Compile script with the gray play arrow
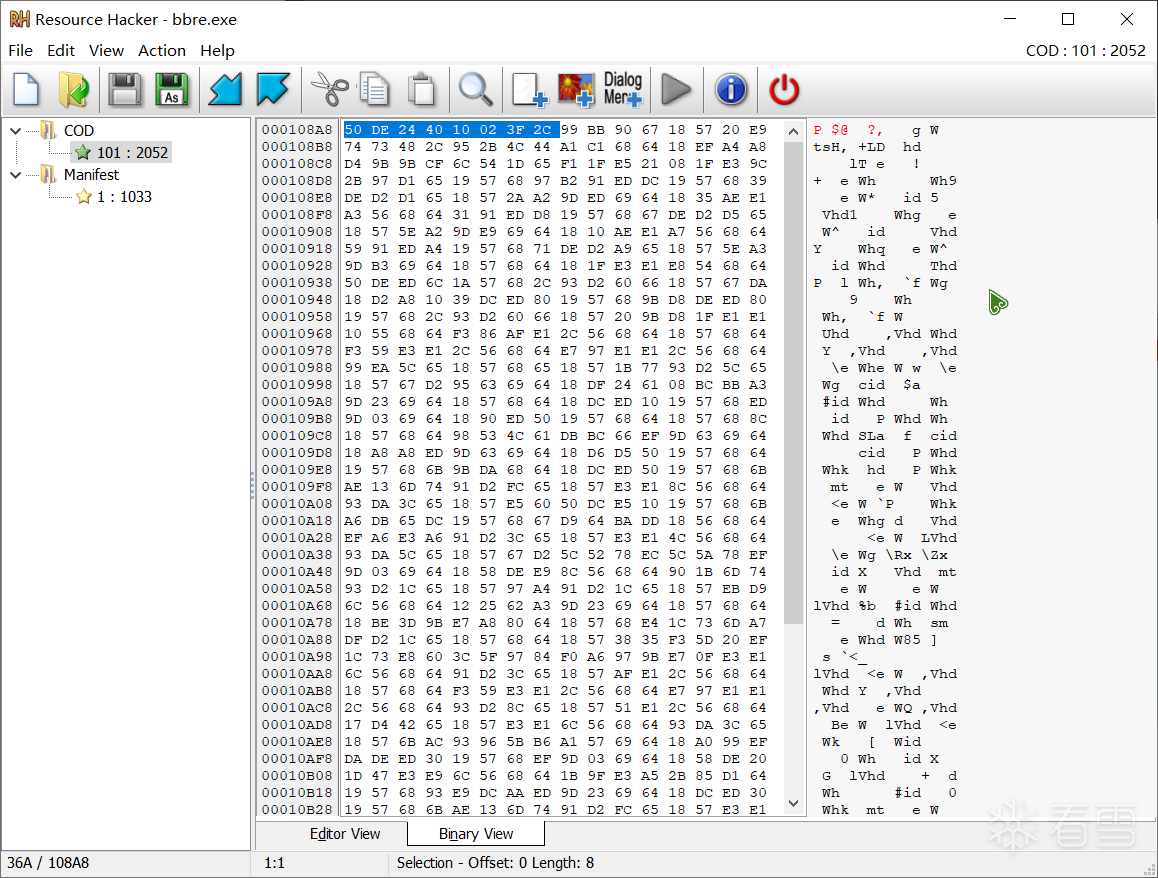The width and height of the screenshot is (1158, 878). 676,89
